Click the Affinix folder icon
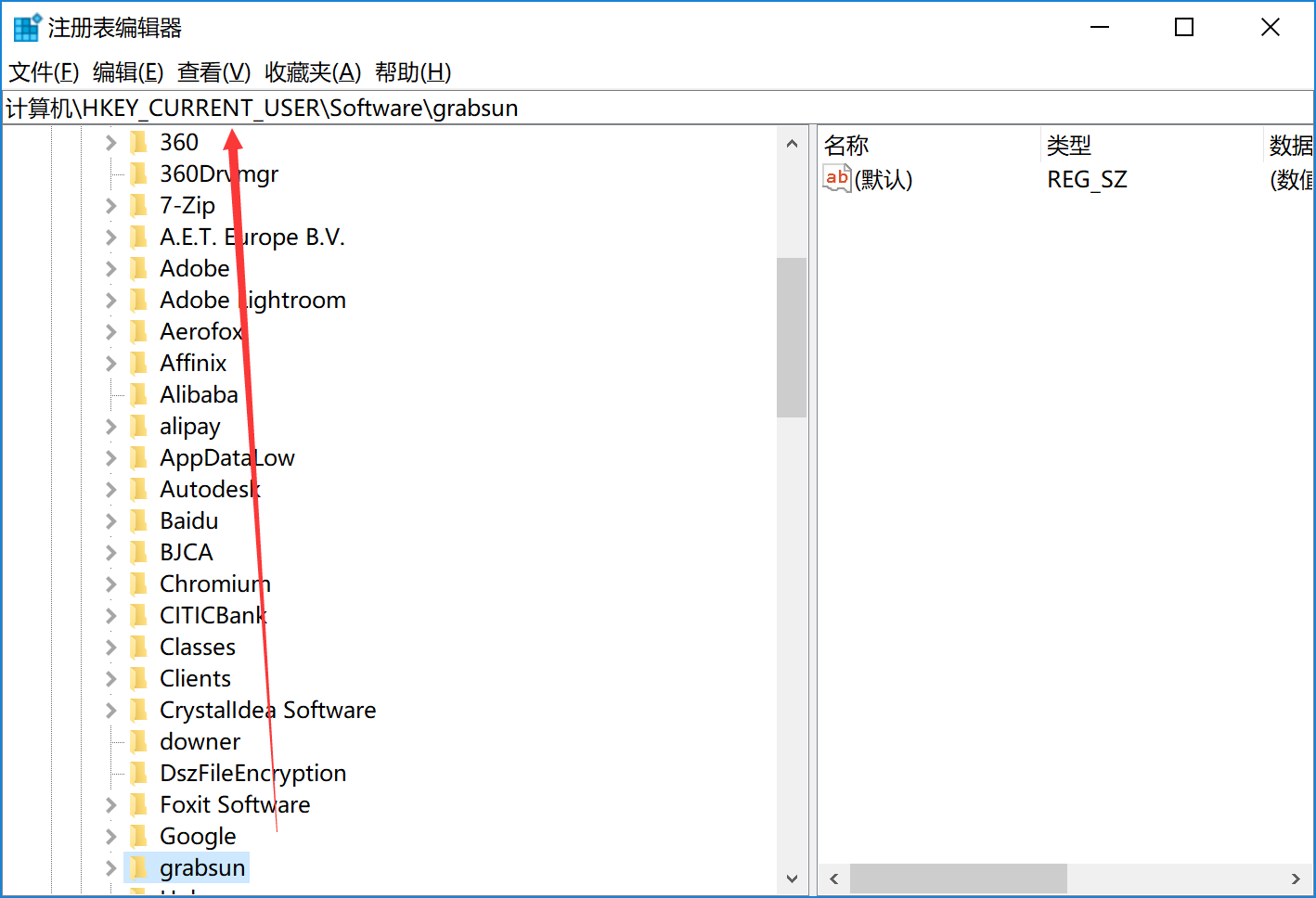 [138, 363]
